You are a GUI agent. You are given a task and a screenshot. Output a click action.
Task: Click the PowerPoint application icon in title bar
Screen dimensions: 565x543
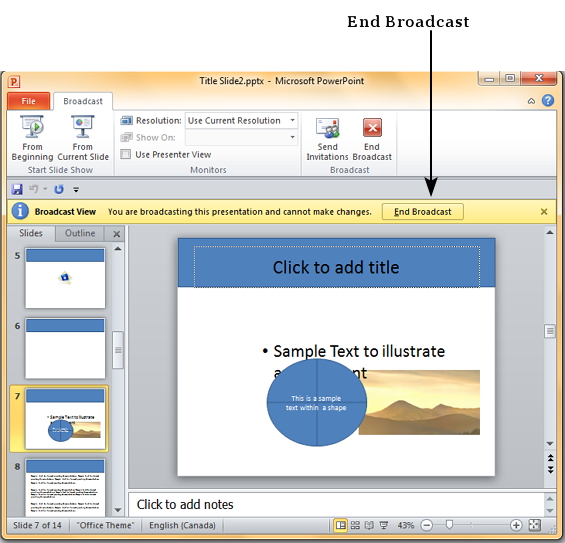(x=14, y=82)
